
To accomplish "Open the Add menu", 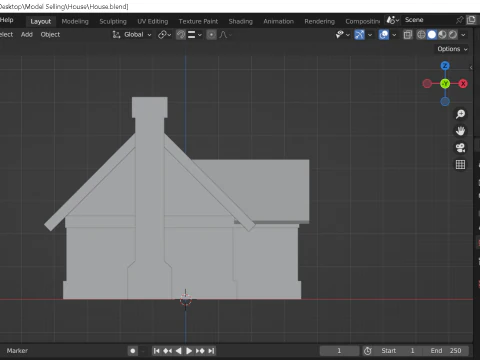I will point(27,35).
